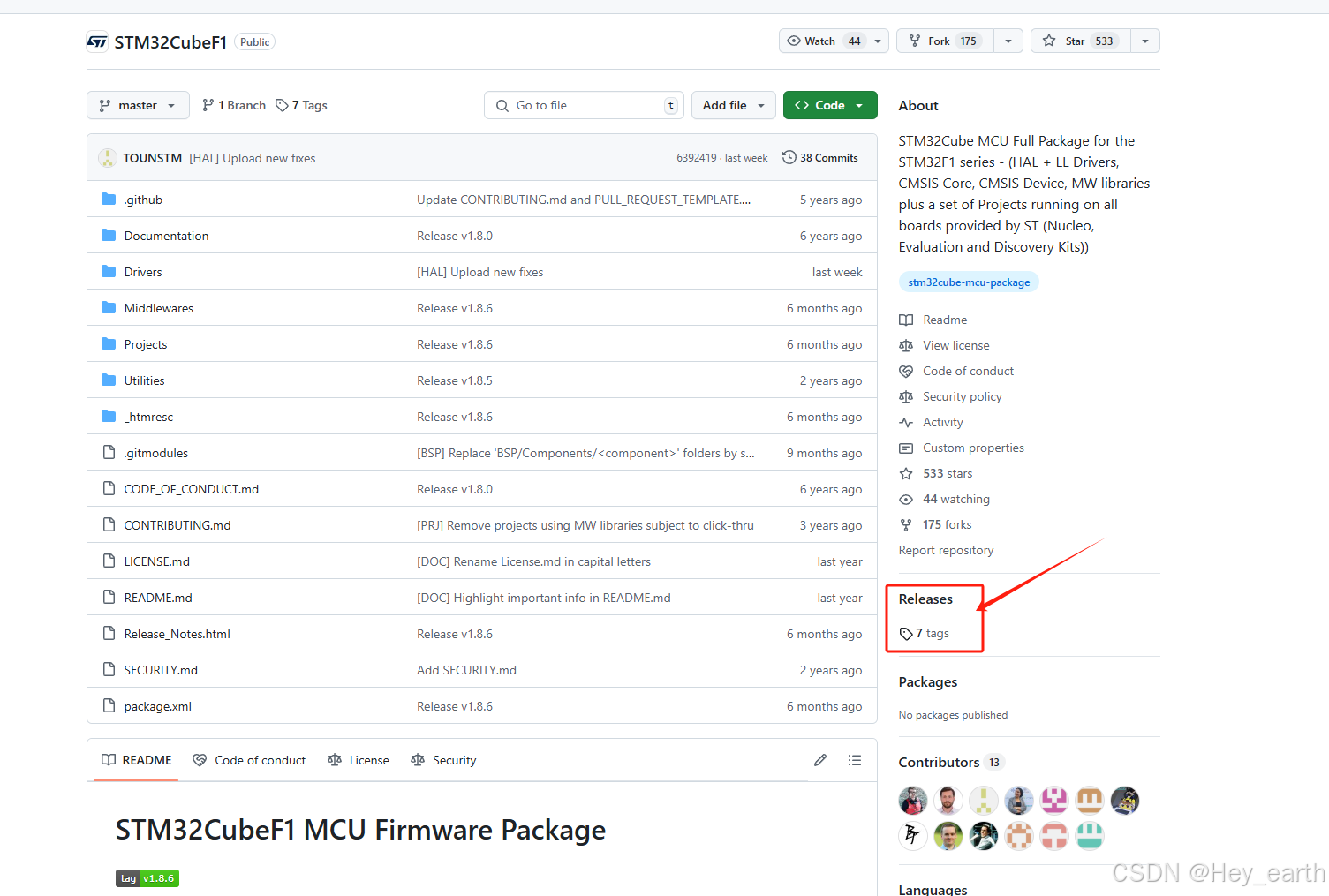Viewport: 1329px width, 896px height.
Task: Select the Code of conduct tab
Action: (249, 760)
